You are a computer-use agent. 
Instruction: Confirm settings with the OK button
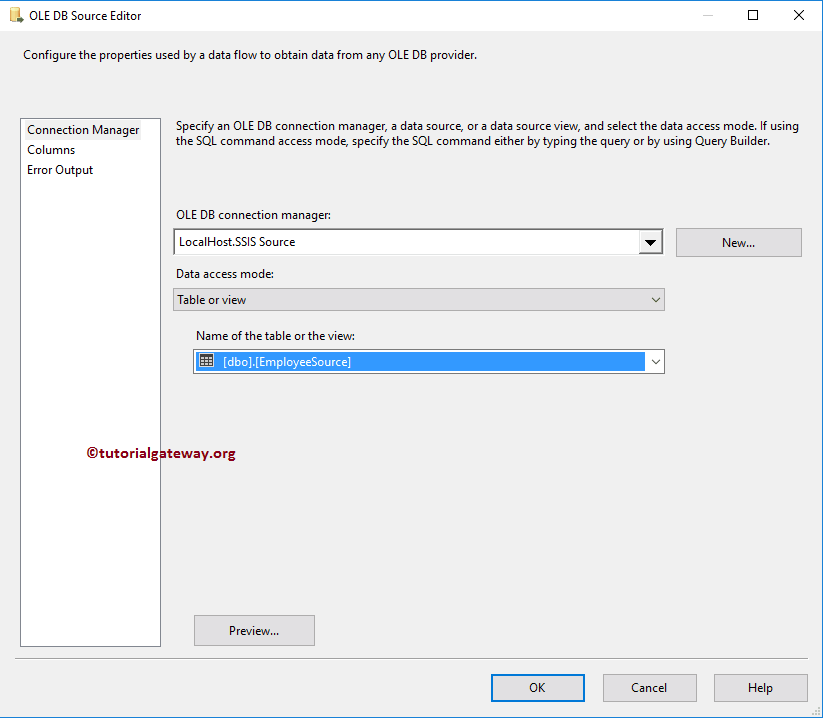pyautogui.click(x=537, y=687)
